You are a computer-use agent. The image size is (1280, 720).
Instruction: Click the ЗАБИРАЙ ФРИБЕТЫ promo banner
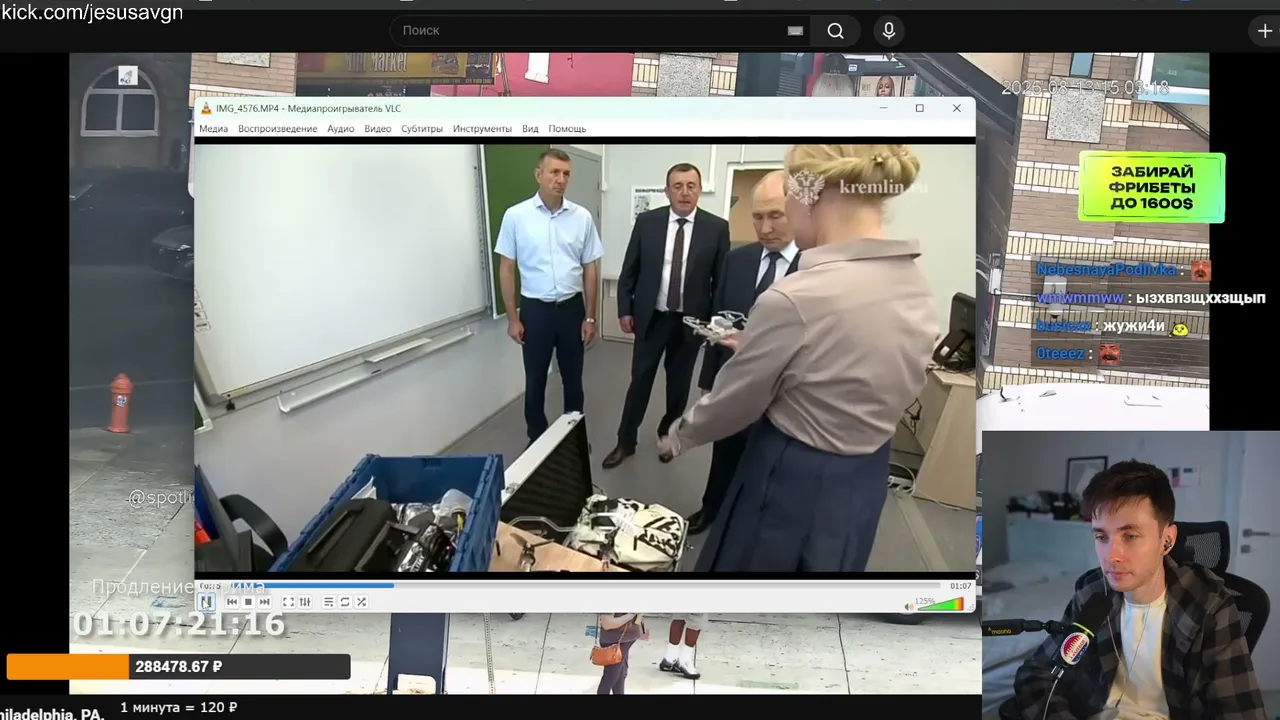pos(1151,187)
